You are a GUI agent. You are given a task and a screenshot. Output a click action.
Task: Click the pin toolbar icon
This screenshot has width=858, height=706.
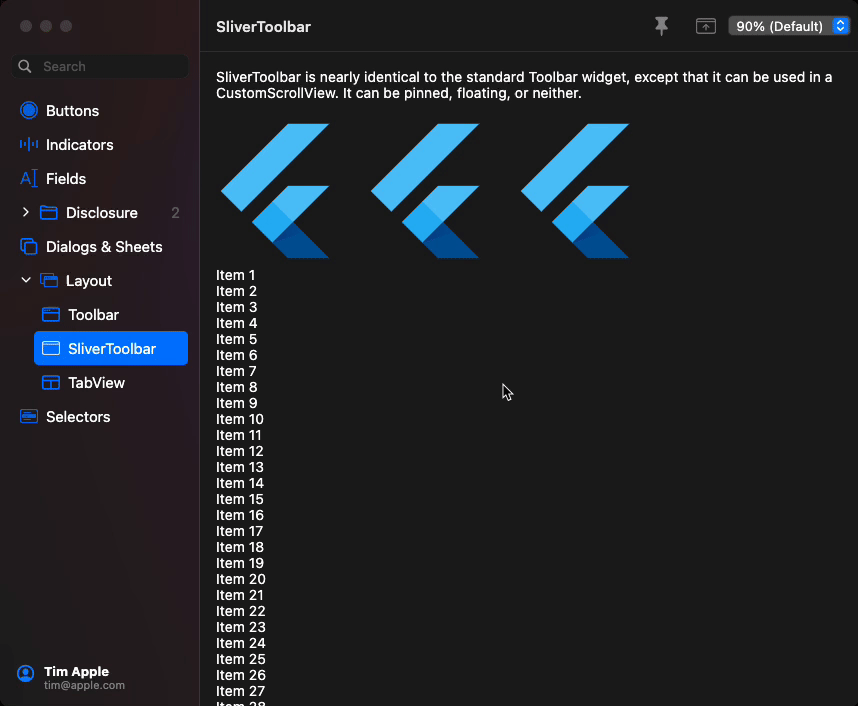(x=661, y=26)
